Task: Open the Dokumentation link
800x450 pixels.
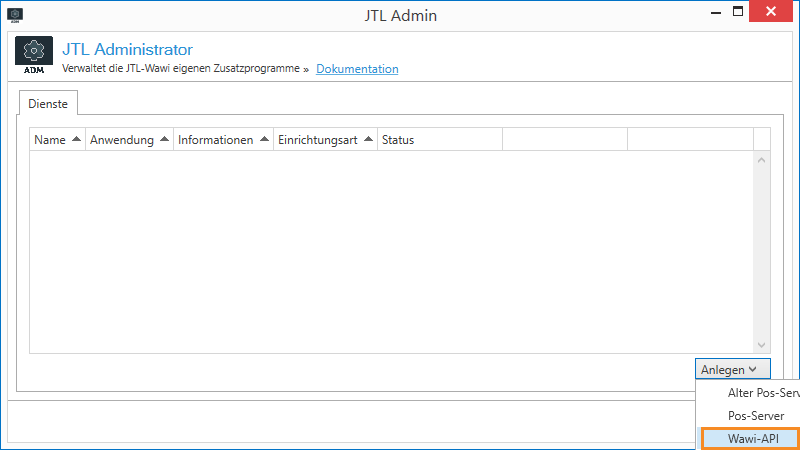Action: [357, 69]
